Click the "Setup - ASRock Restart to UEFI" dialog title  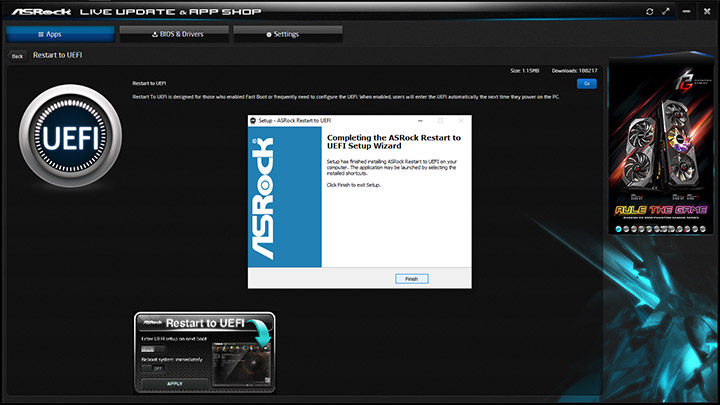[294, 121]
